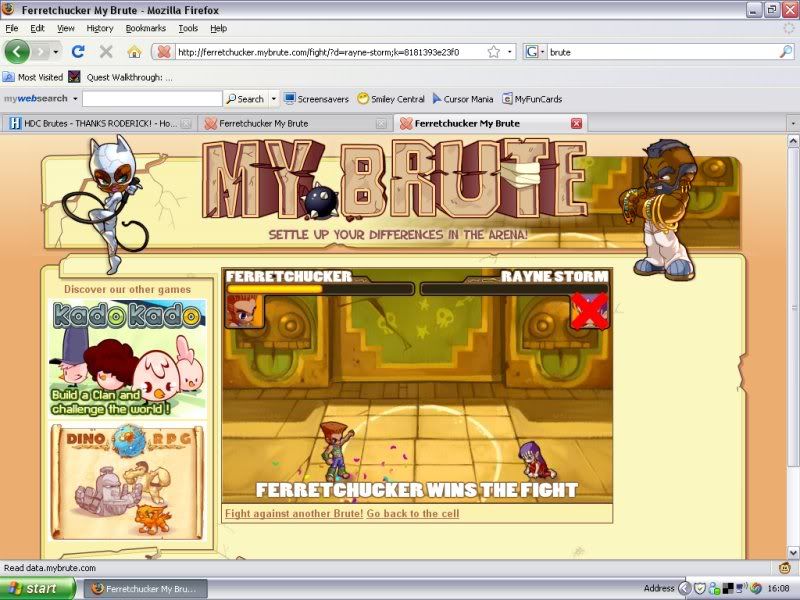The image size is (800, 600).
Task: Click the page scrollbar up arrow
Action: [x=793, y=140]
